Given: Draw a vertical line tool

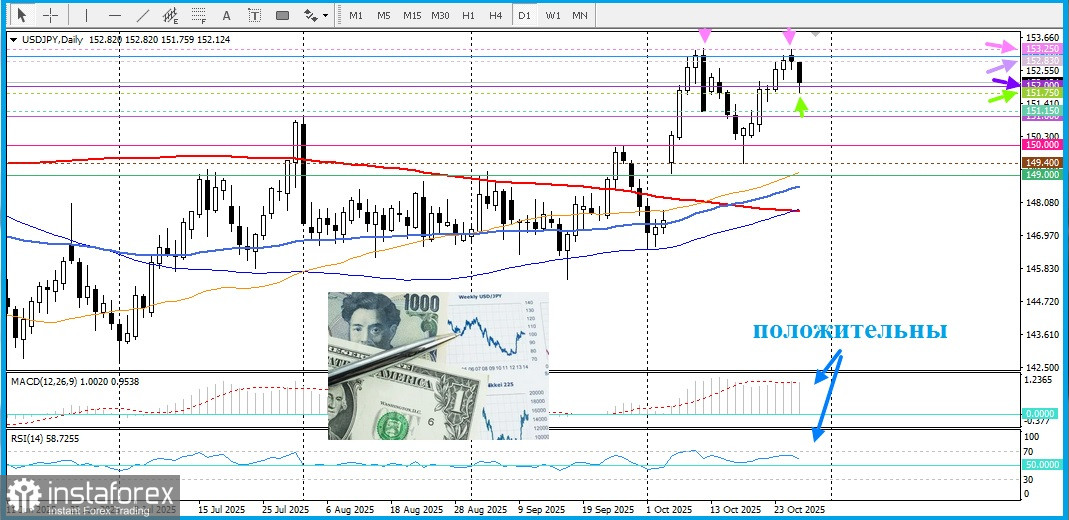Looking at the screenshot, I should coord(87,14).
